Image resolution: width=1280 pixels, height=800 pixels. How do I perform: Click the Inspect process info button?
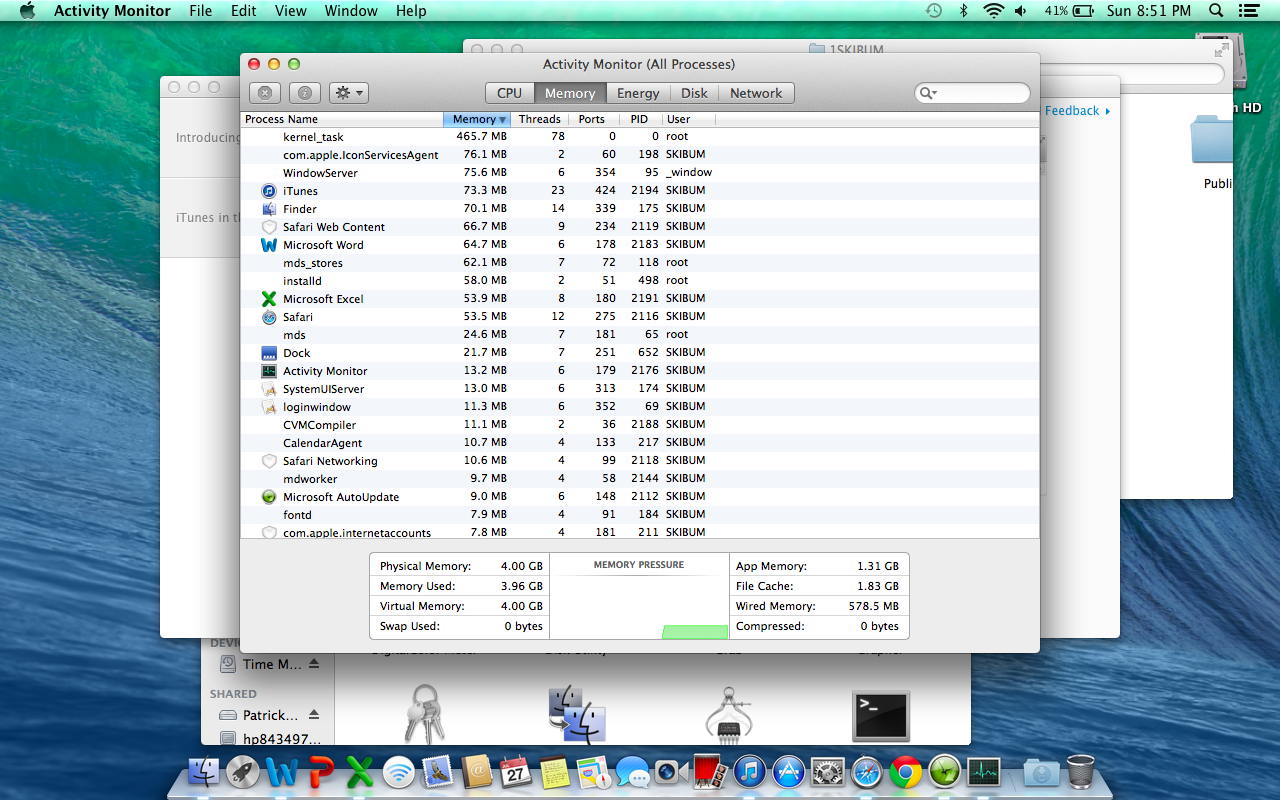click(x=305, y=93)
